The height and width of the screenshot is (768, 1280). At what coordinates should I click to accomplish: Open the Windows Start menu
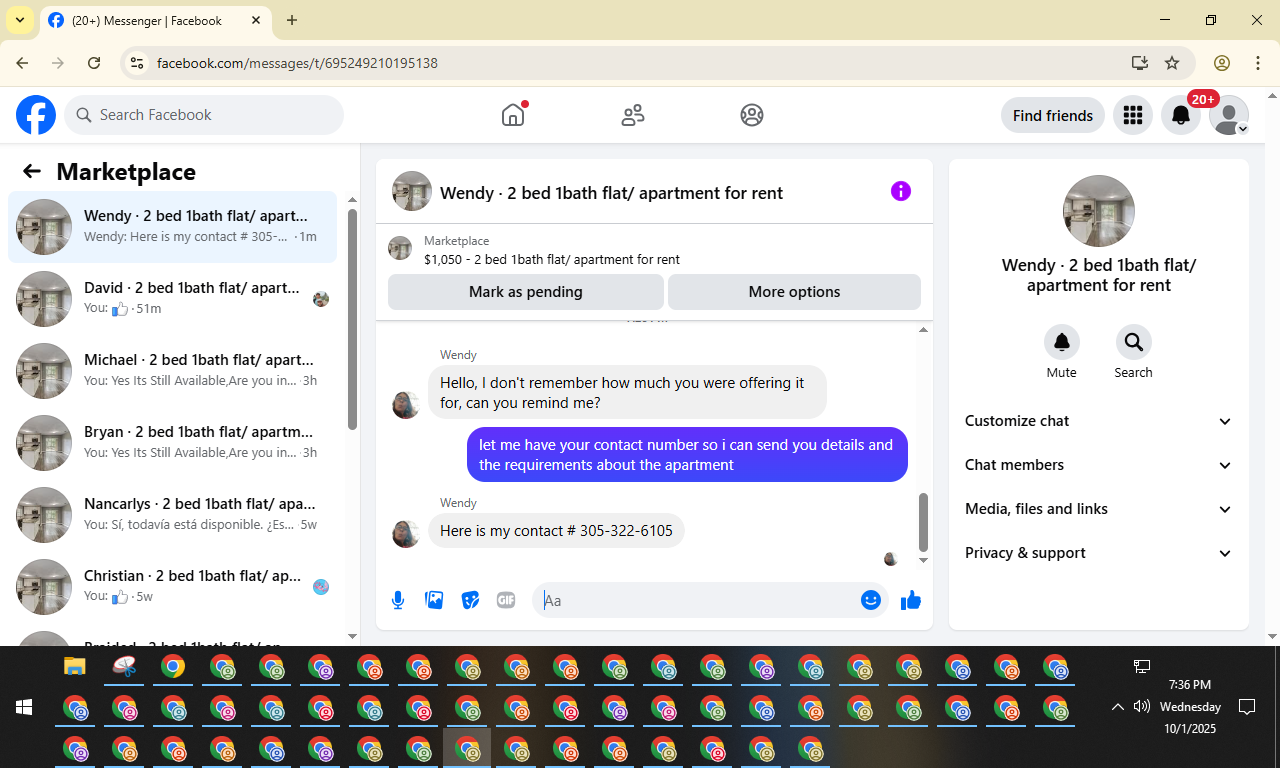point(24,707)
